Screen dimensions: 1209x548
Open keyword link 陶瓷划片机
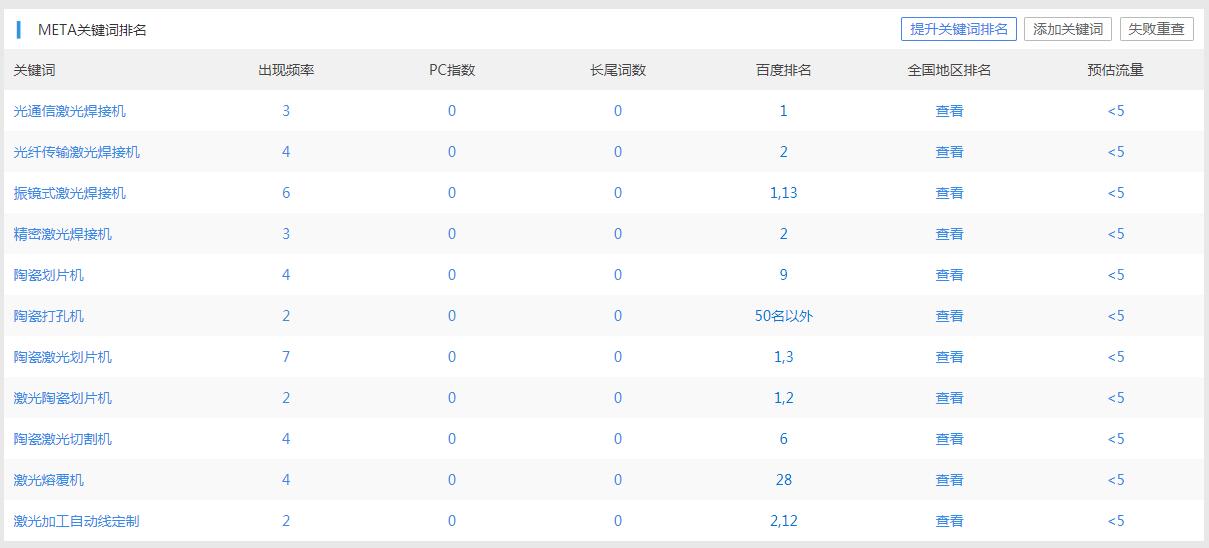pos(49,275)
